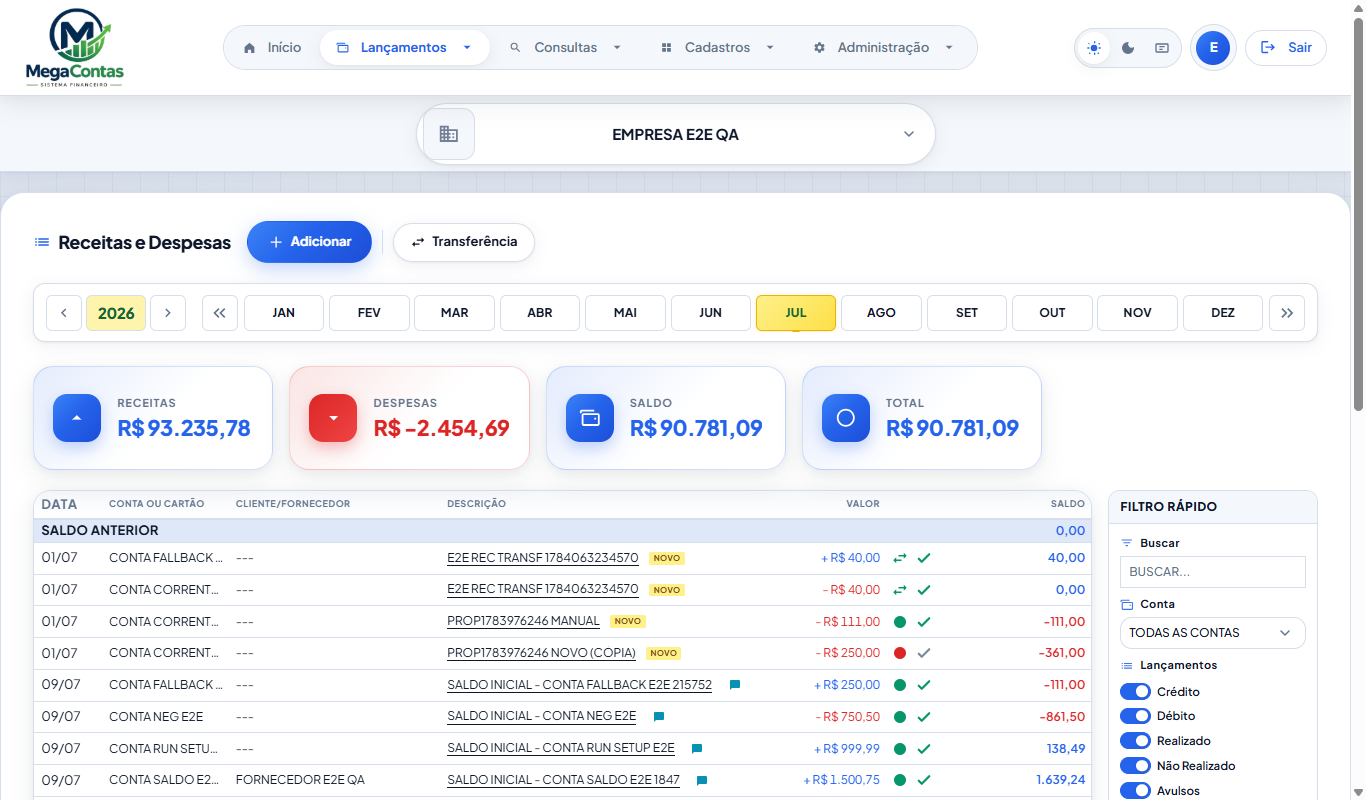Viewport: 1366px width, 800px height.
Task: Select the DEZ month tab
Action: [1223, 313]
